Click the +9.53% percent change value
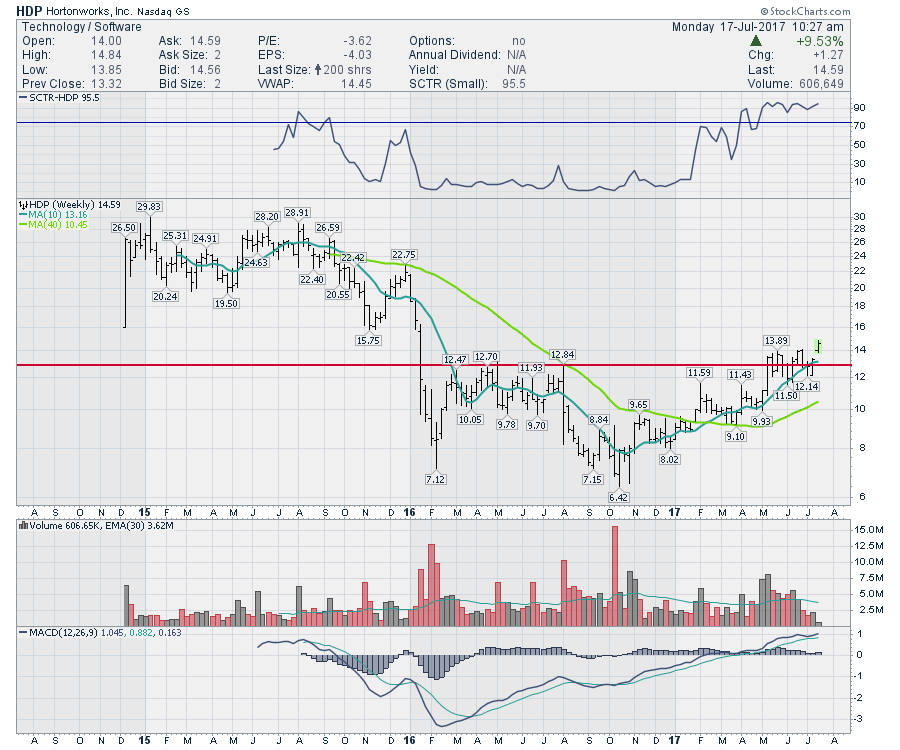The height and width of the screenshot is (750, 900). pos(820,41)
